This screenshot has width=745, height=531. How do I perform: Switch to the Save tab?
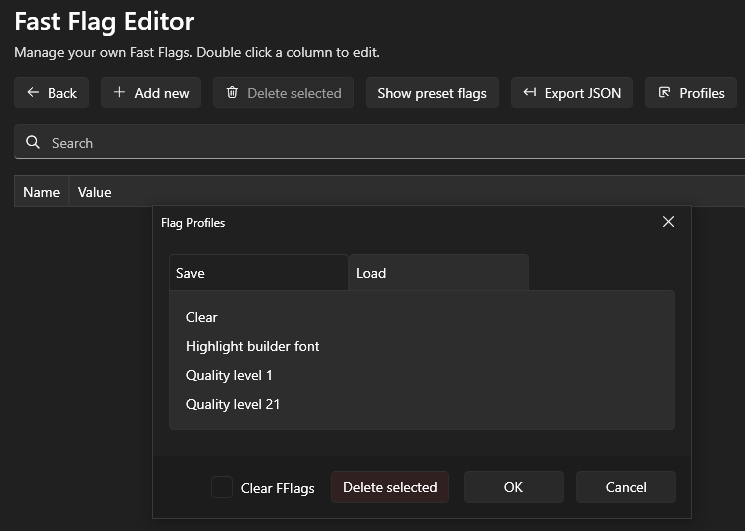[x=258, y=273]
